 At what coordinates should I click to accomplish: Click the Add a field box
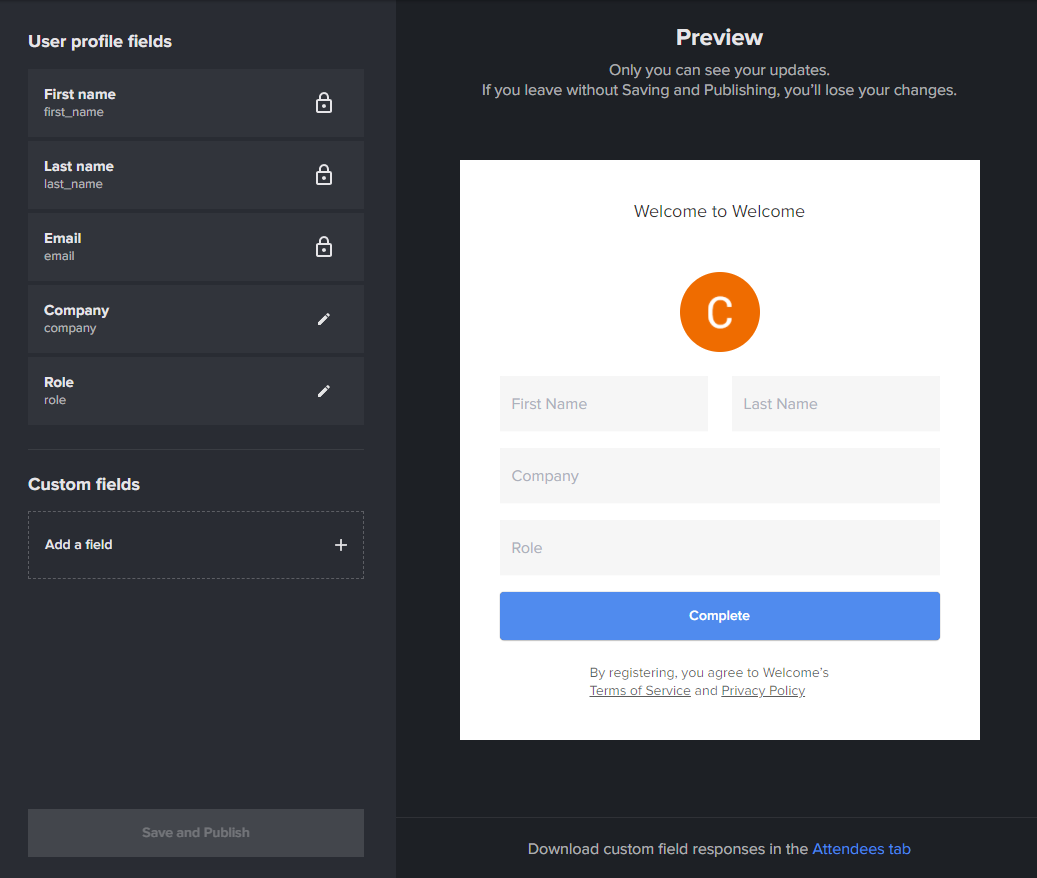point(196,545)
